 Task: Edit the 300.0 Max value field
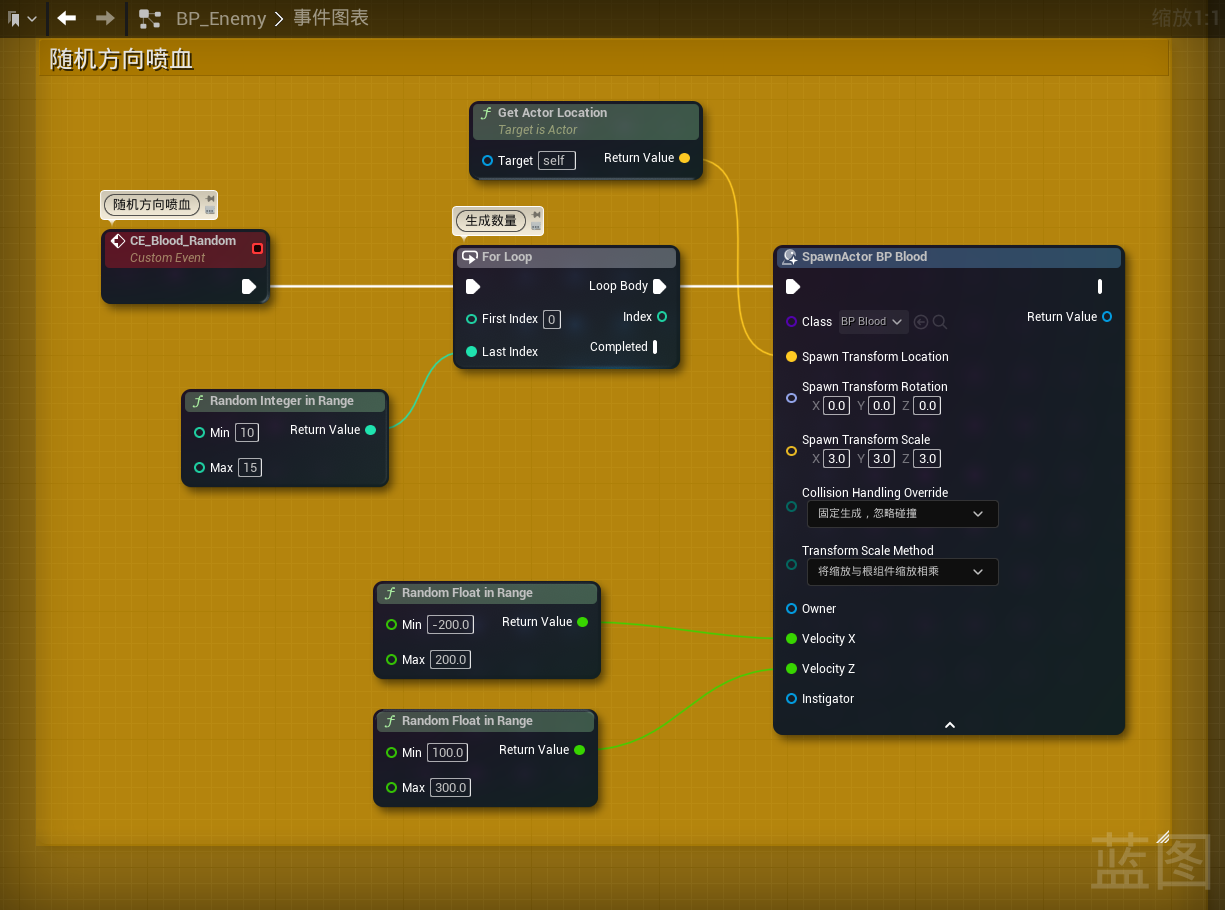coord(451,788)
